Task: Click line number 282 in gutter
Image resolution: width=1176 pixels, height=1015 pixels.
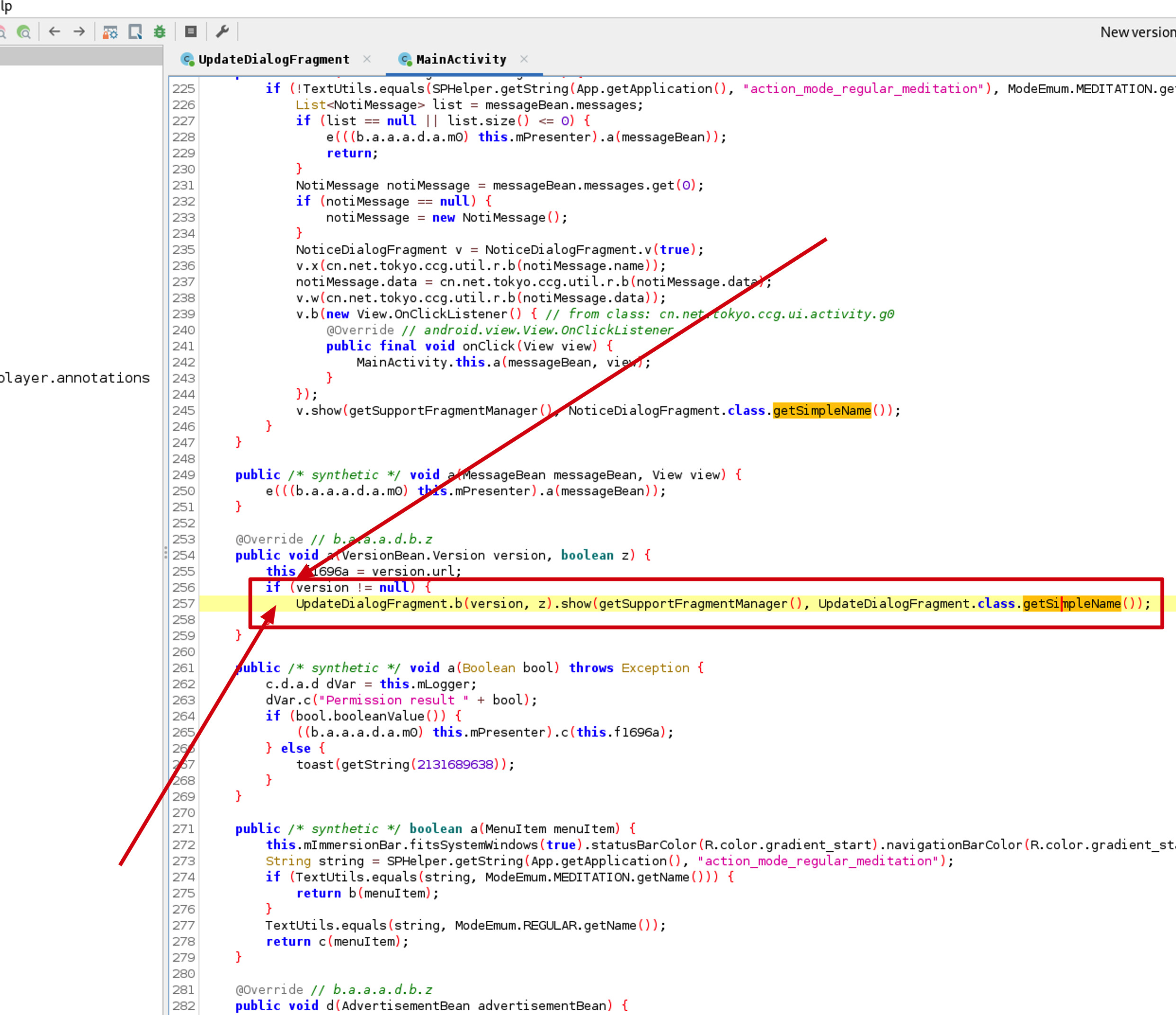Action: (184, 1006)
